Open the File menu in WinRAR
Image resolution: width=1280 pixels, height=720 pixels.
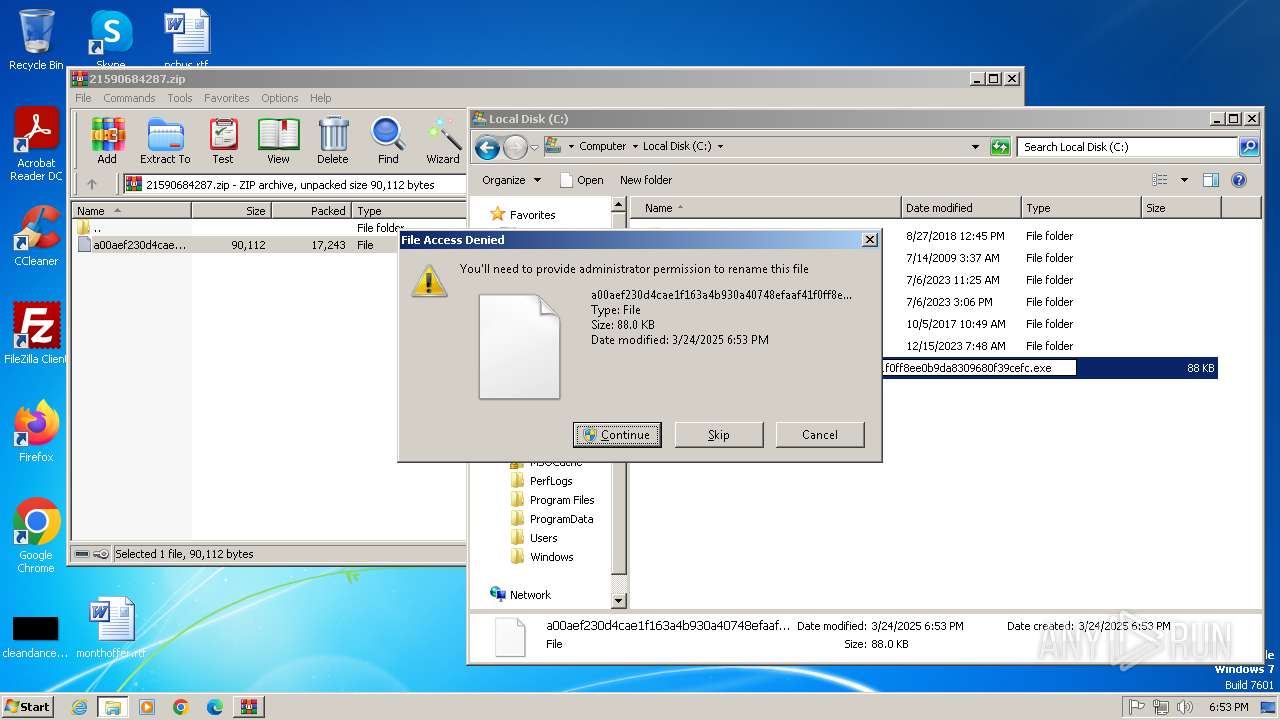[83, 98]
